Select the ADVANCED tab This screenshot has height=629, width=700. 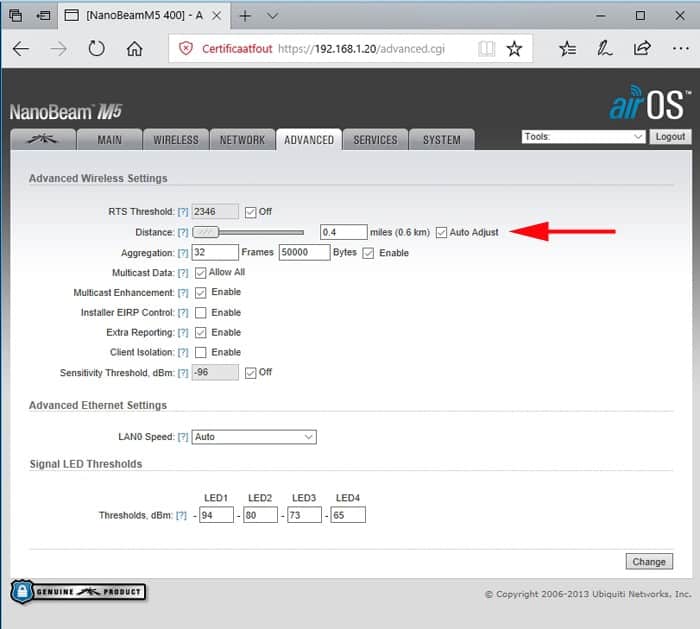pos(309,140)
